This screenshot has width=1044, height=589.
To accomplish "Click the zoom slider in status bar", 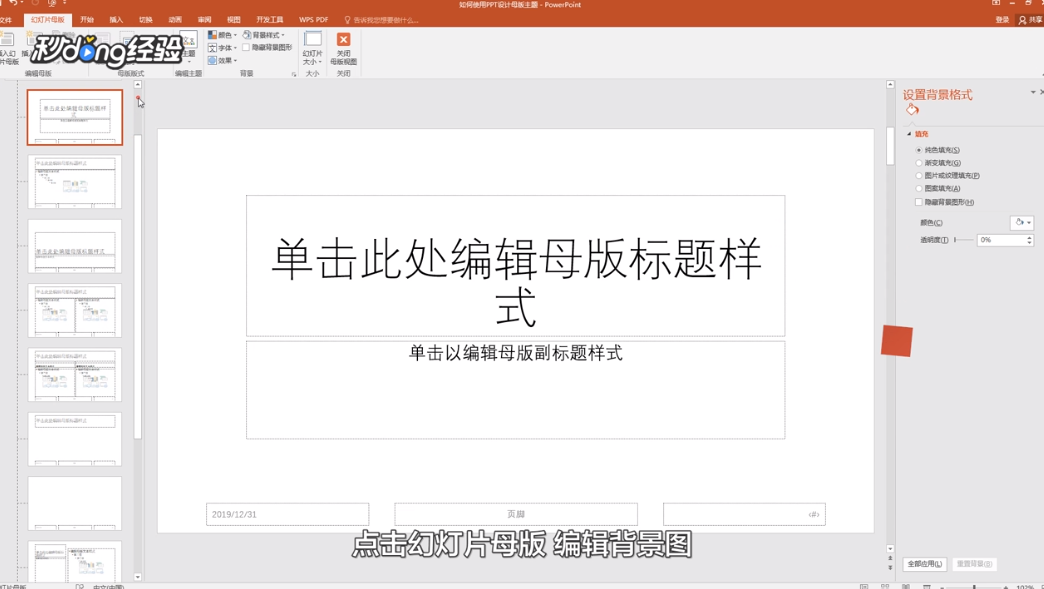I will click(x=974, y=587).
